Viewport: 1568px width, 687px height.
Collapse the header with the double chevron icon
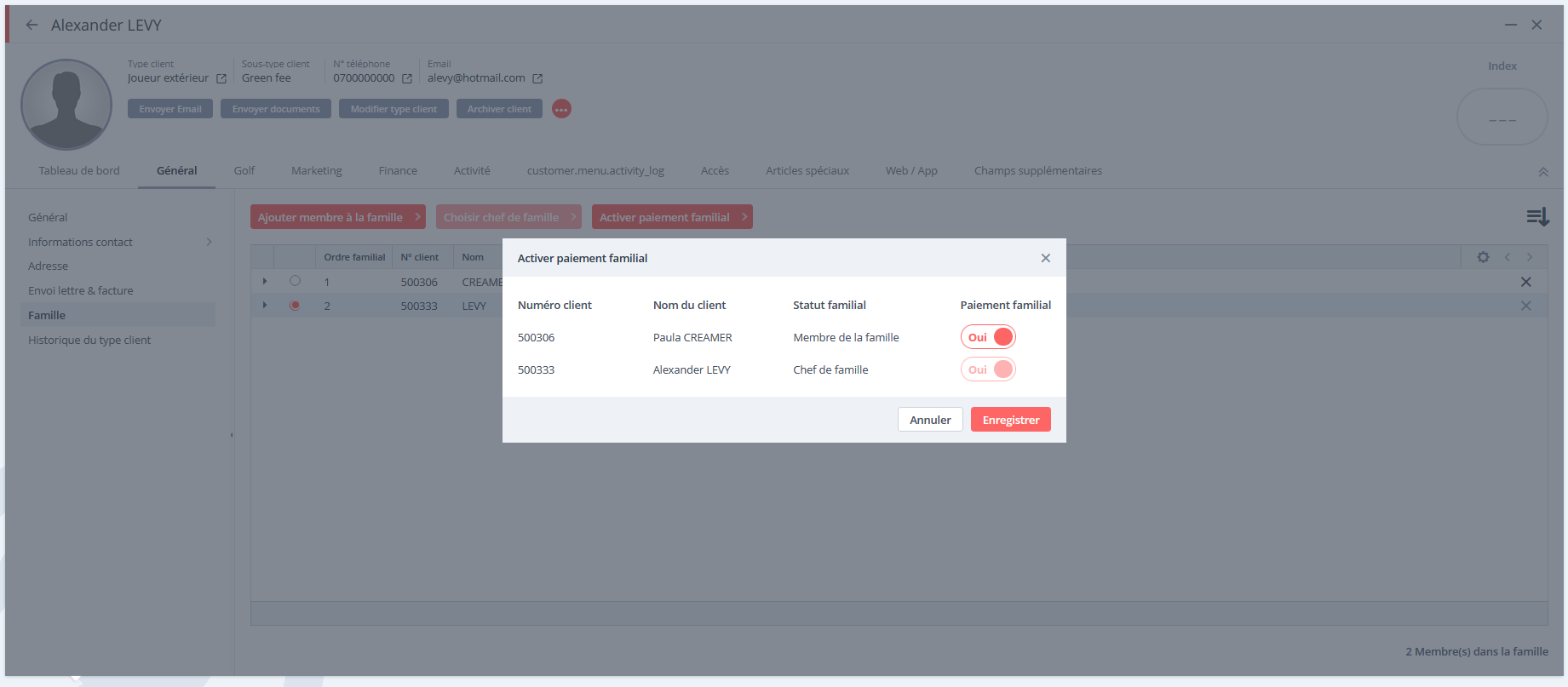coord(1543,172)
